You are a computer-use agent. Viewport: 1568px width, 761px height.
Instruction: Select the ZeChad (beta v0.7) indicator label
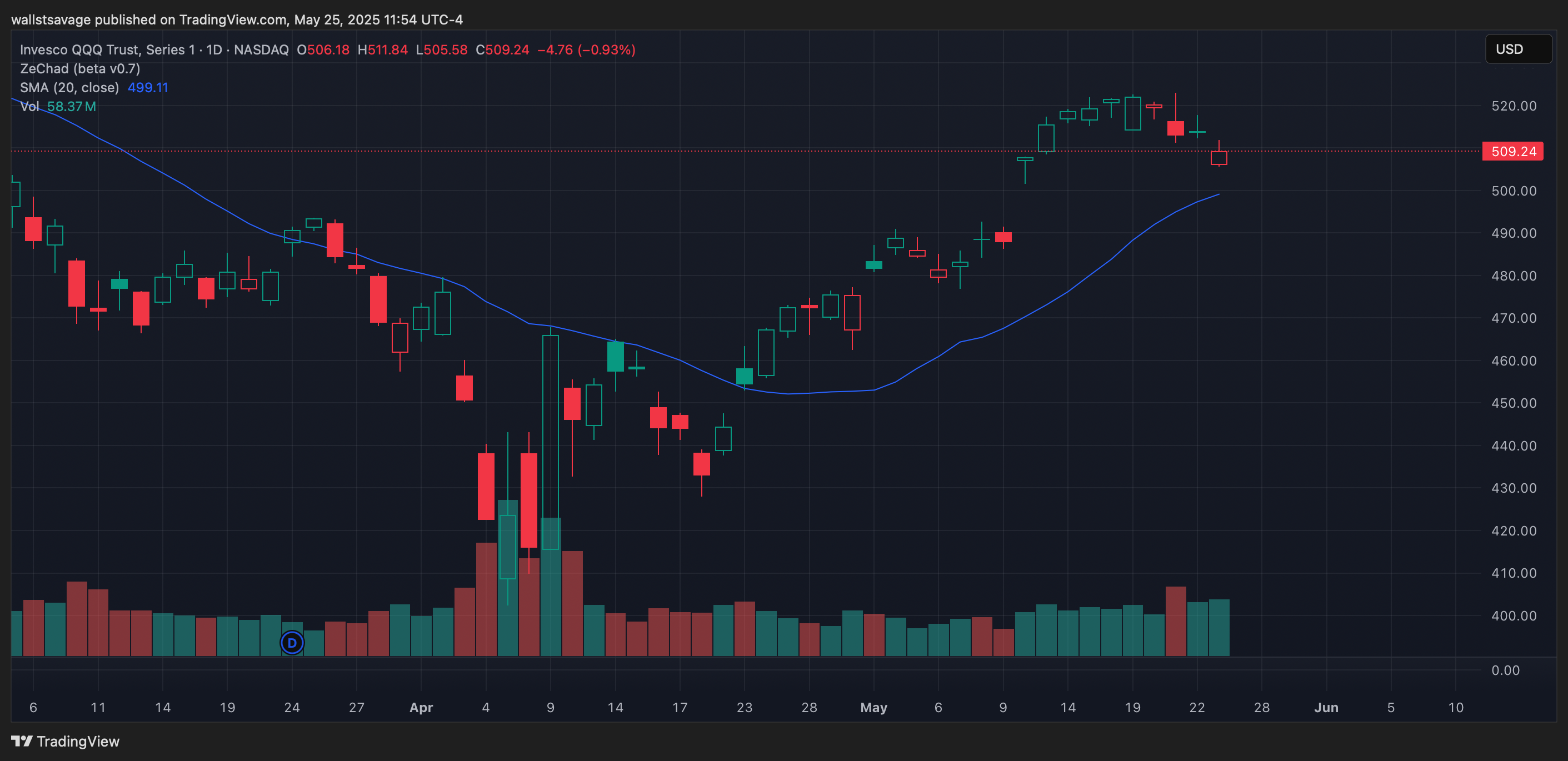click(x=81, y=69)
